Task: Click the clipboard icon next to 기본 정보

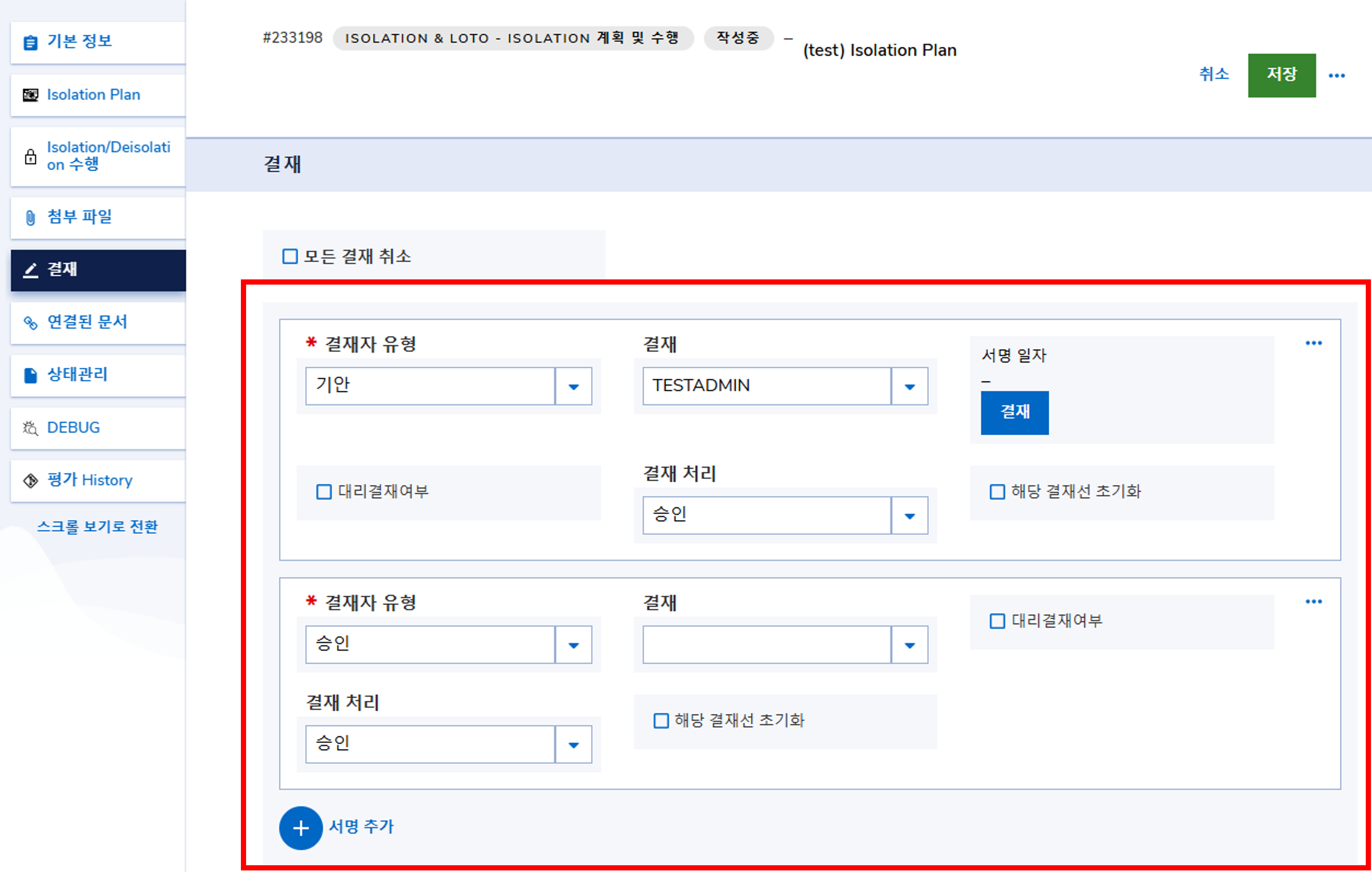Action: (x=30, y=42)
